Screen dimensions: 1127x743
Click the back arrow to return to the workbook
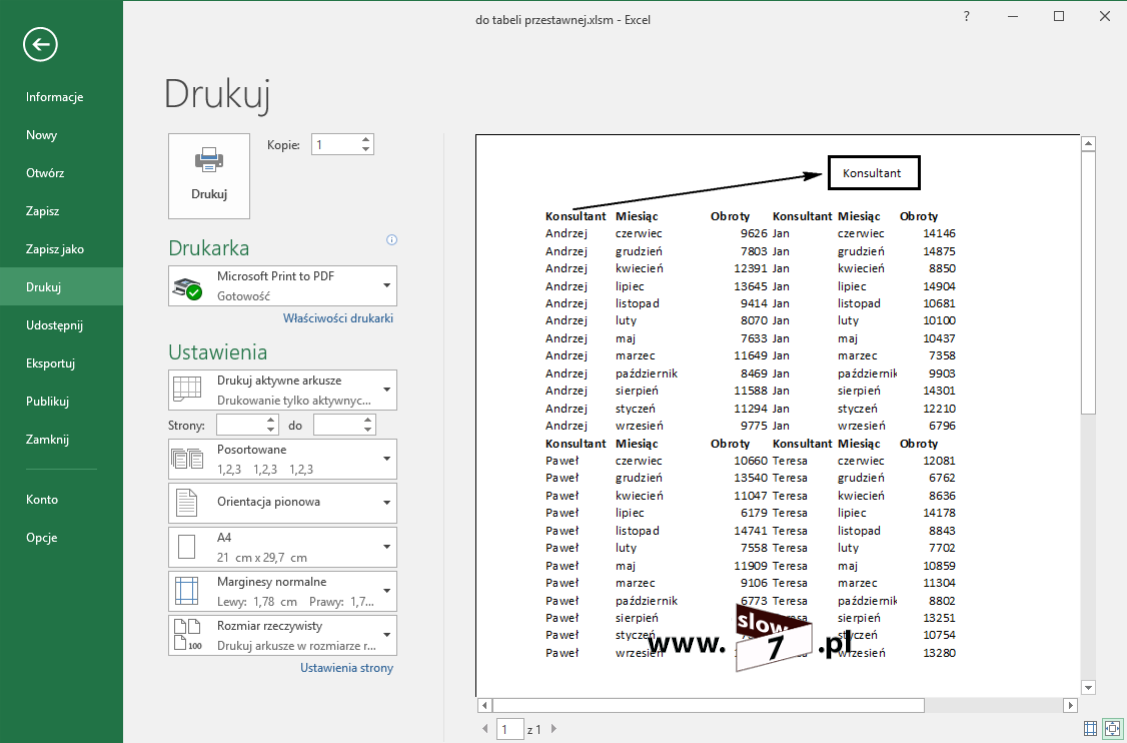point(40,45)
